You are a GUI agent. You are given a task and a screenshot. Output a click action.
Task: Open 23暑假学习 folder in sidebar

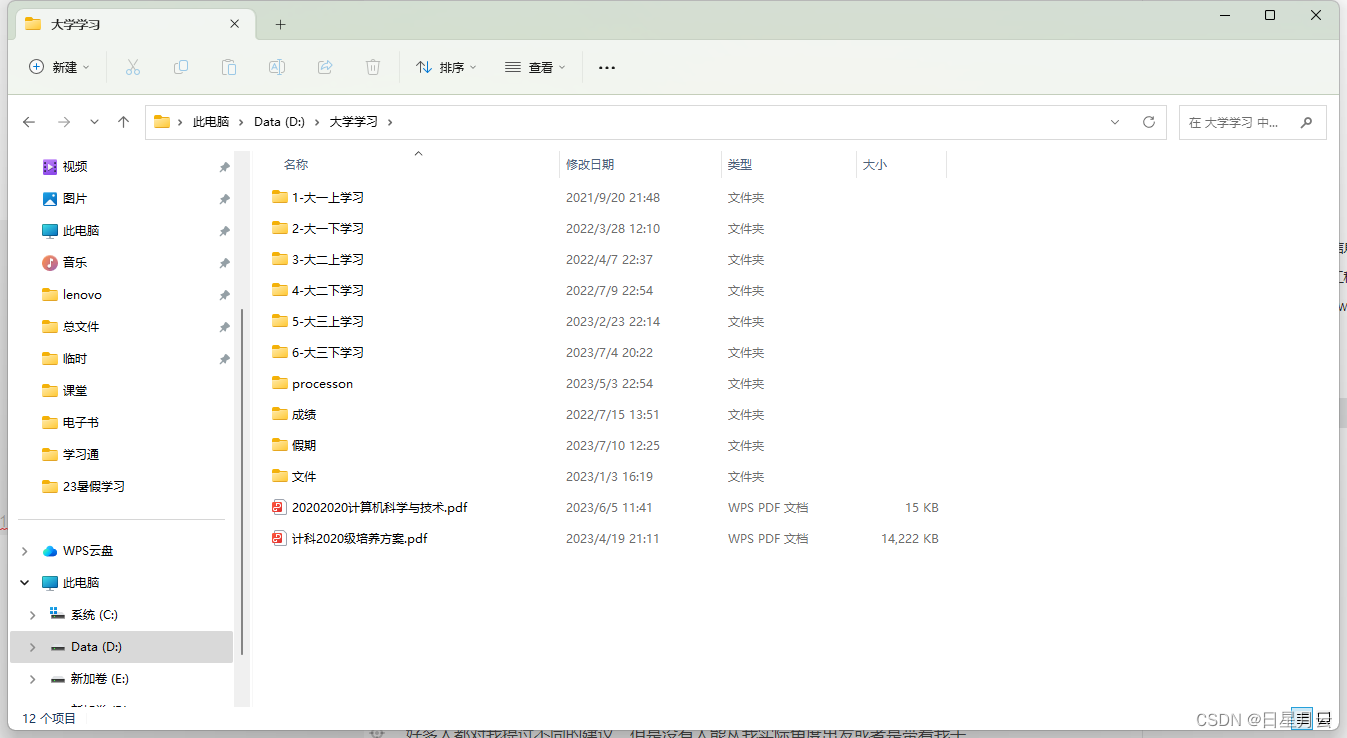(83, 487)
